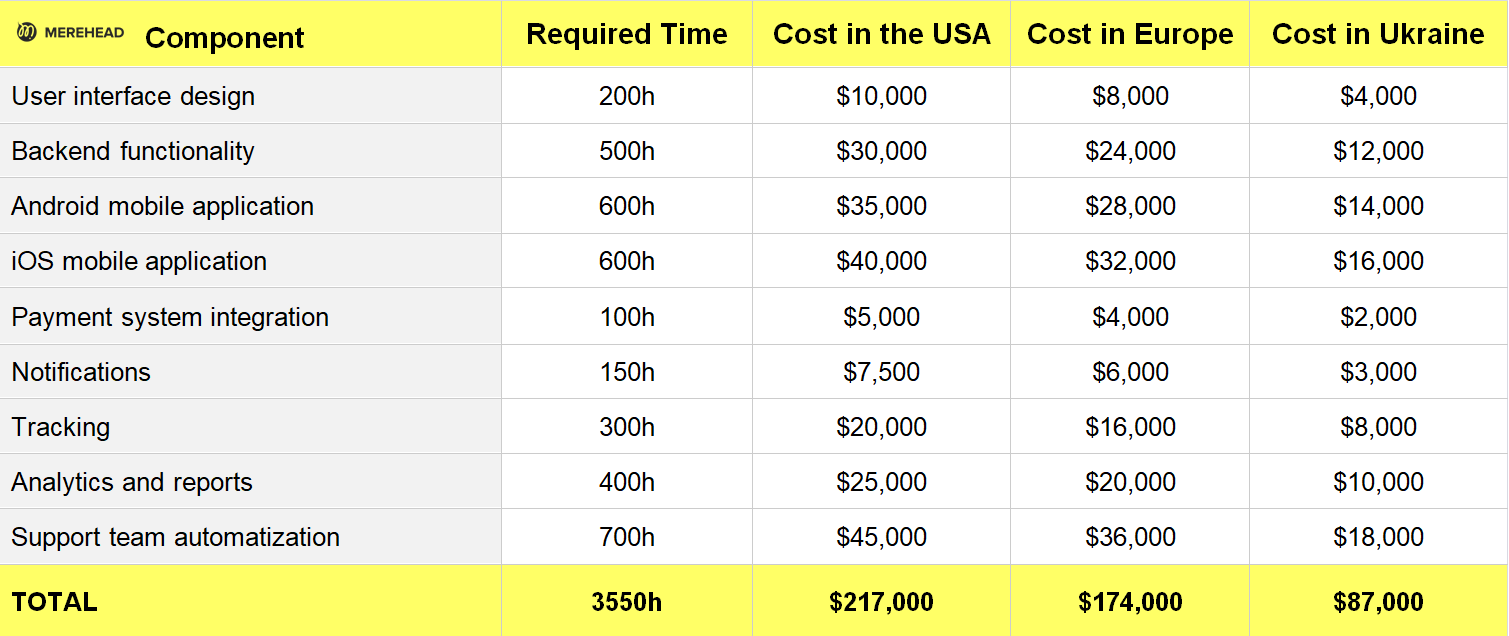
Task: Select the Analytics and reports cell
Action: [132, 482]
